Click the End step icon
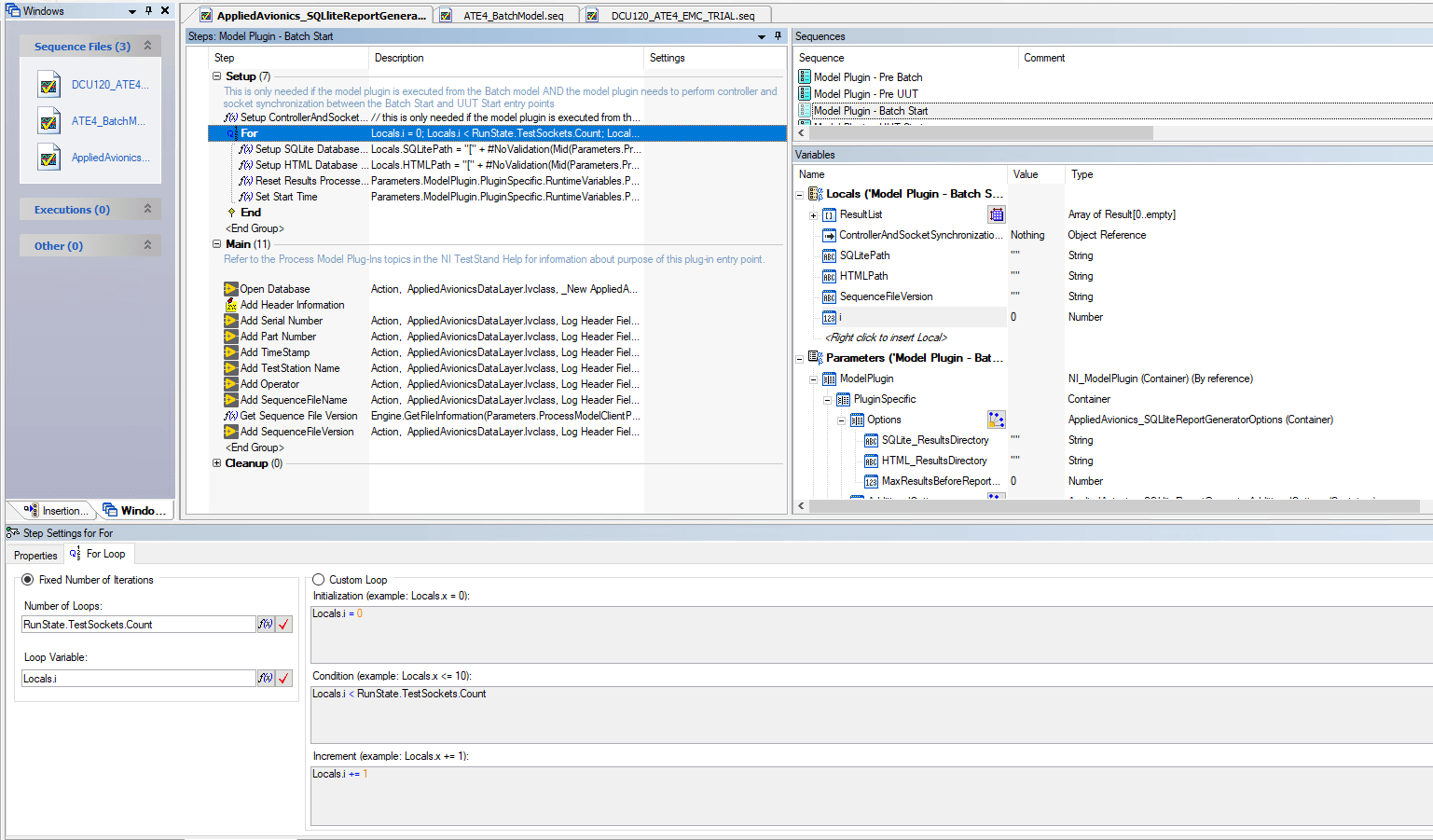Viewport: 1433px width, 840px height. [x=232, y=213]
